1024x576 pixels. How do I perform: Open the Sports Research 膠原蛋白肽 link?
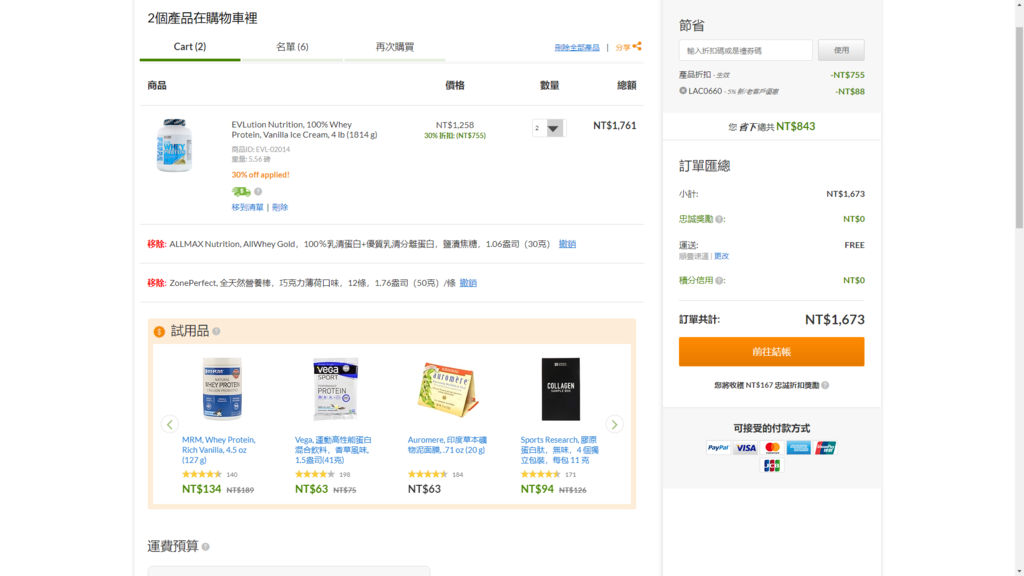[x=560, y=450]
